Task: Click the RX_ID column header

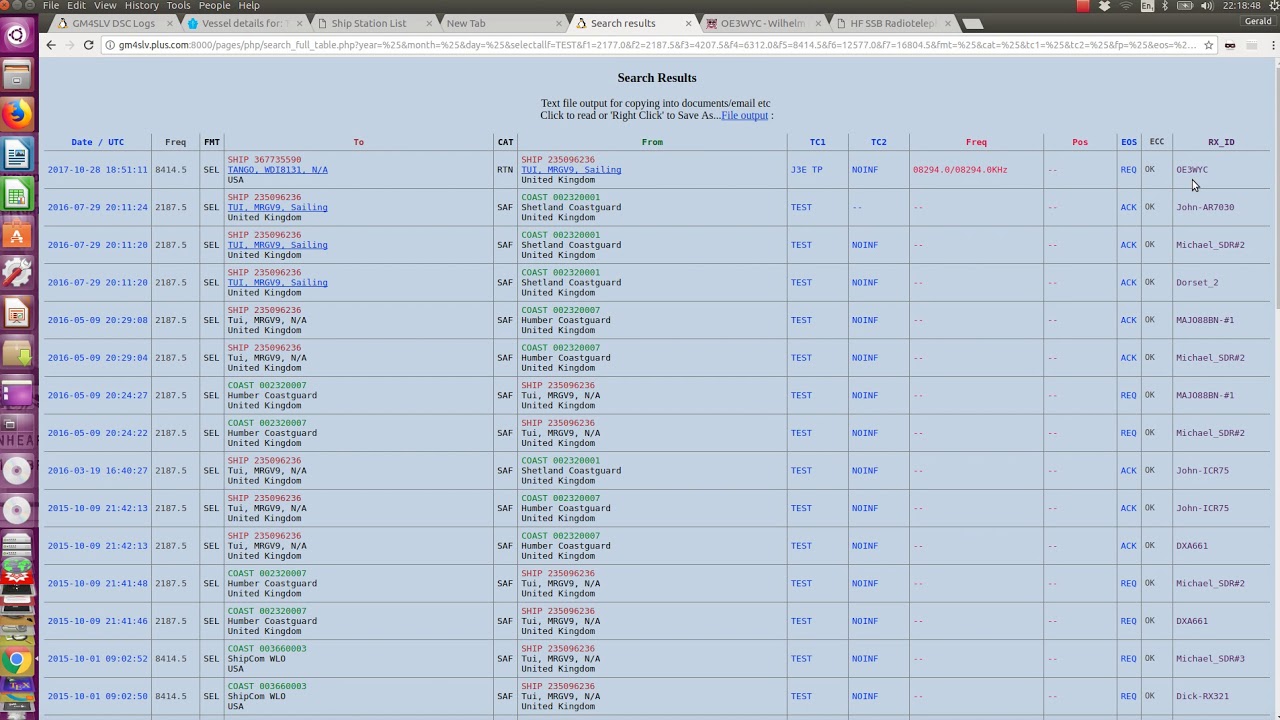Action: [1221, 142]
